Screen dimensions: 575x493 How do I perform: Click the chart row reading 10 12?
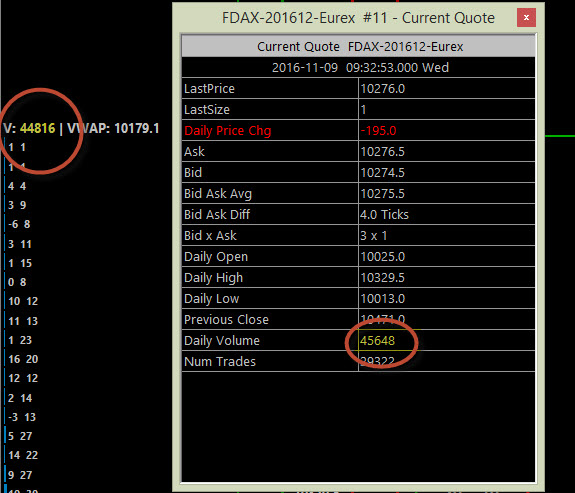click(23, 302)
